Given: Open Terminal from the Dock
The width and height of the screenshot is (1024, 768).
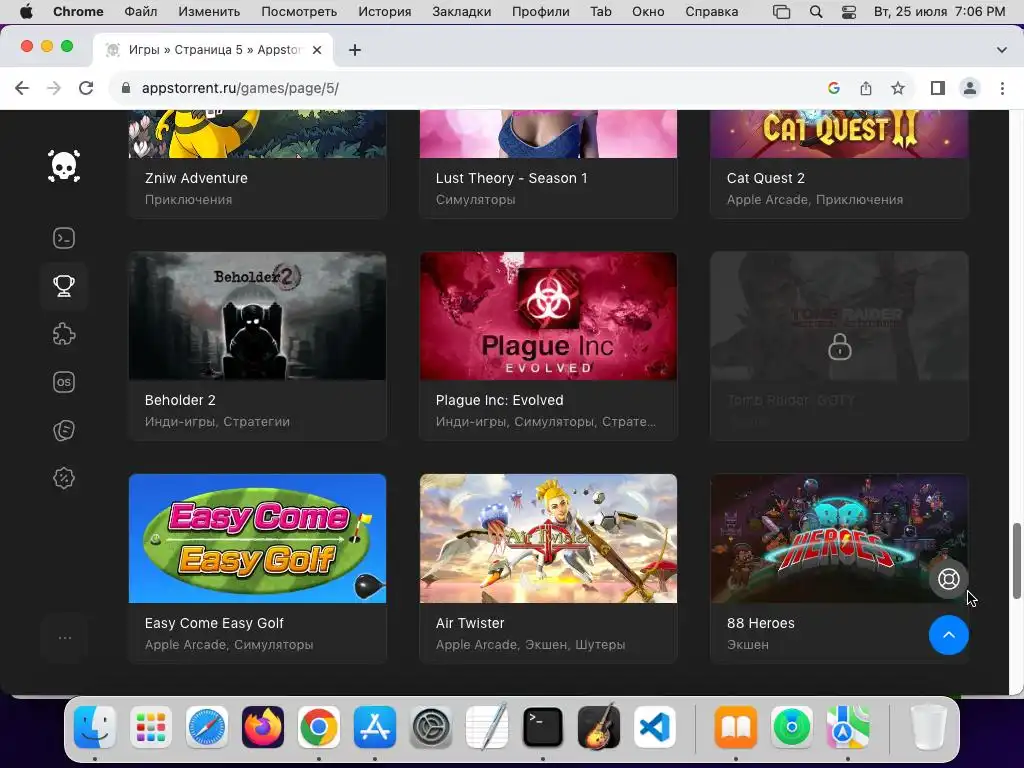Looking at the screenshot, I should point(543,727).
